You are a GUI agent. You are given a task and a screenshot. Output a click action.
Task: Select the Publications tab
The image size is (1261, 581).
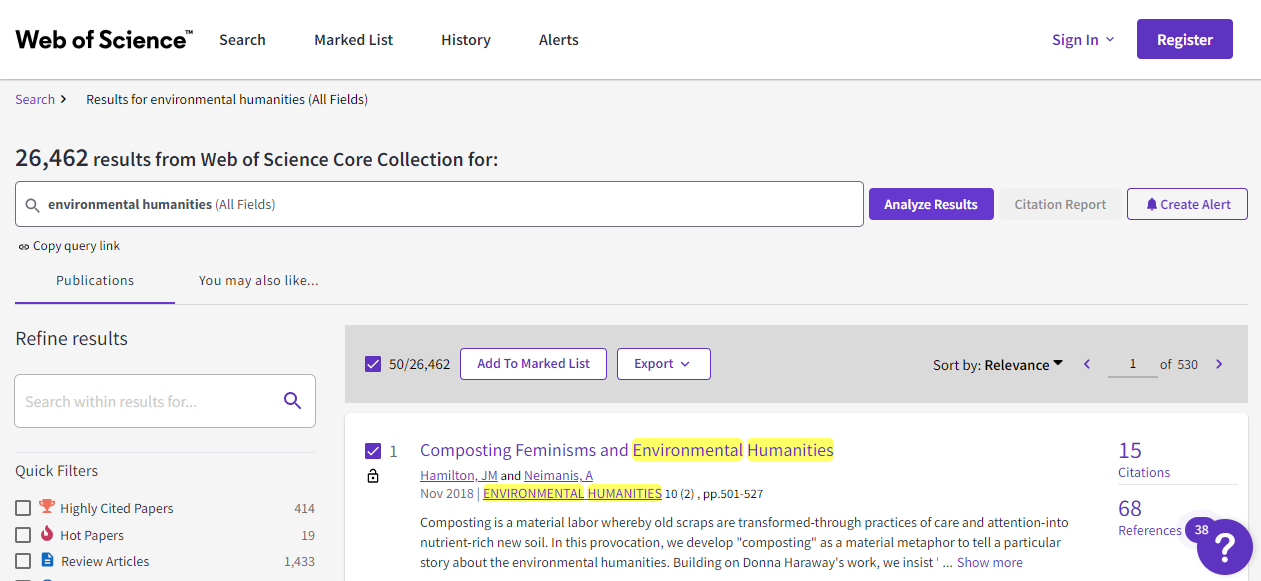[x=95, y=281]
